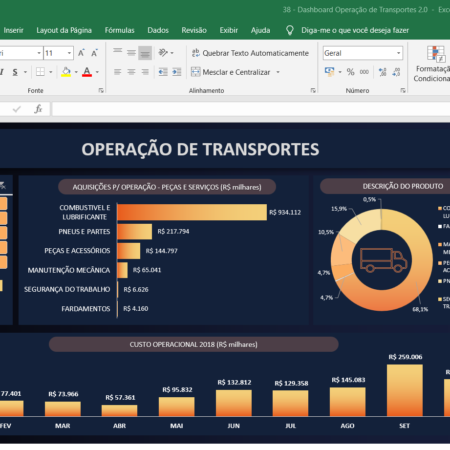Click the clear filter icon on slicer
Image resolution: width=450 pixels, height=450 pixels.
point(3,185)
